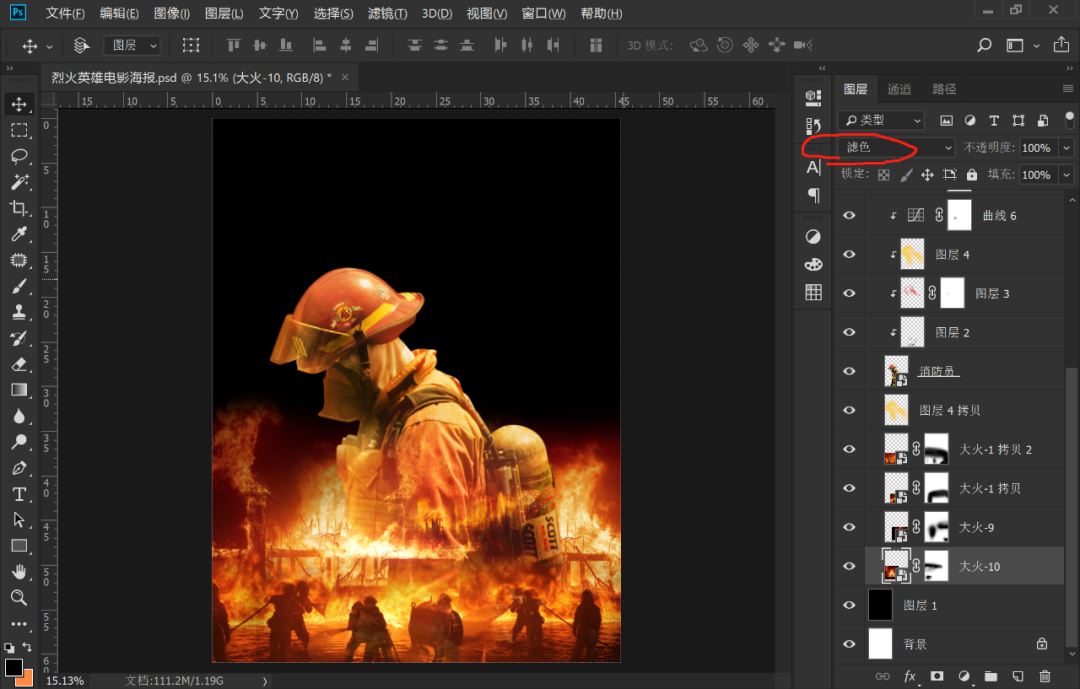Select the Gradient tool
Viewport: 1080px width, 689px height.
pos(19,390)
